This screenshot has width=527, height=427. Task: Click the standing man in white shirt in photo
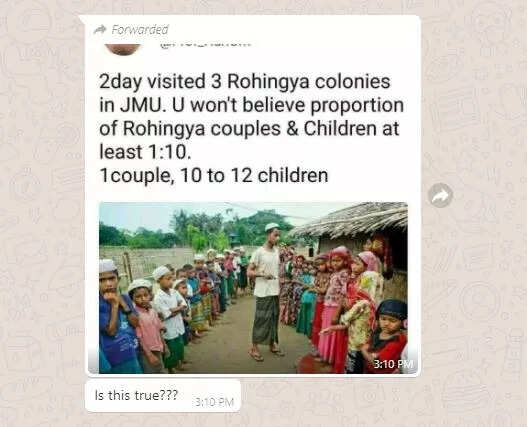coord(266,292)
